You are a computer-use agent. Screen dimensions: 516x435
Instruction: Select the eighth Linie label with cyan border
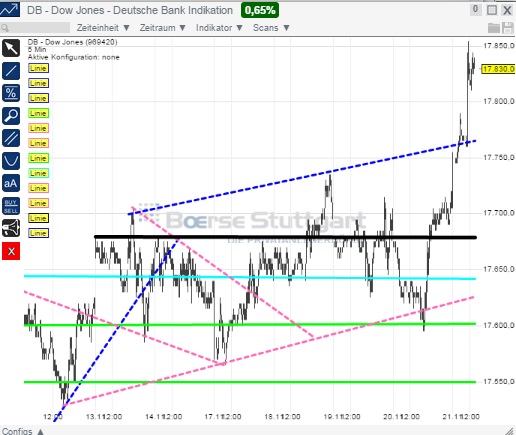coord(38,173)
